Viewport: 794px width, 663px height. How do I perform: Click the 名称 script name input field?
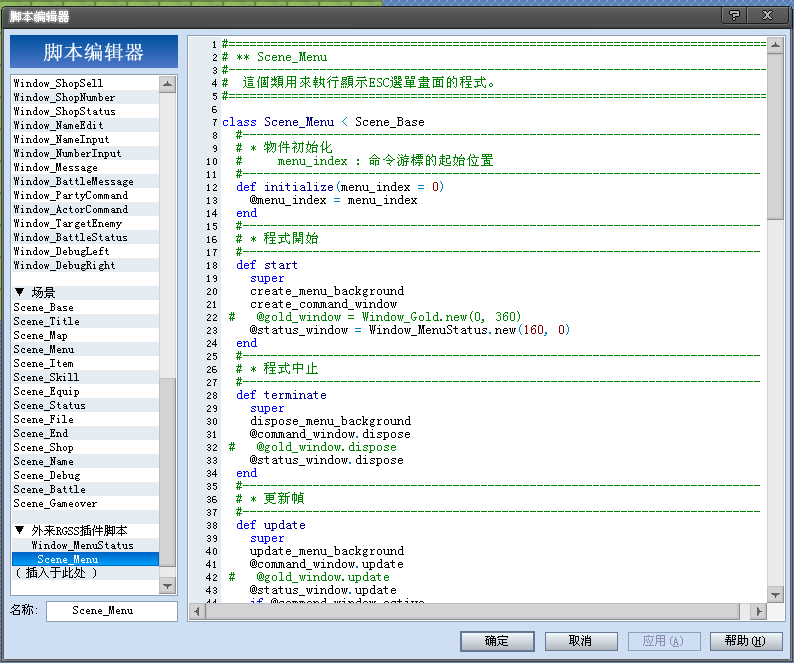(x=112, y=611)
